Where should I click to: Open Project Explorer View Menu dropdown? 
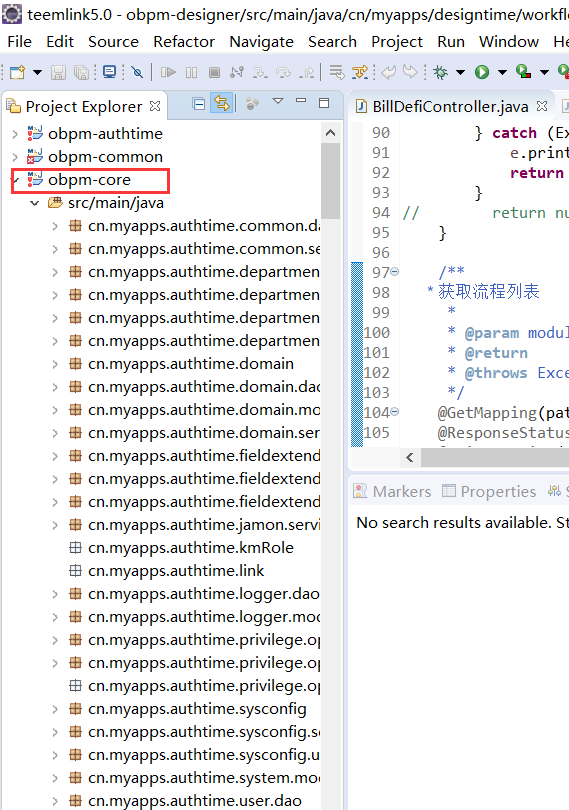[x=278, y=101]
